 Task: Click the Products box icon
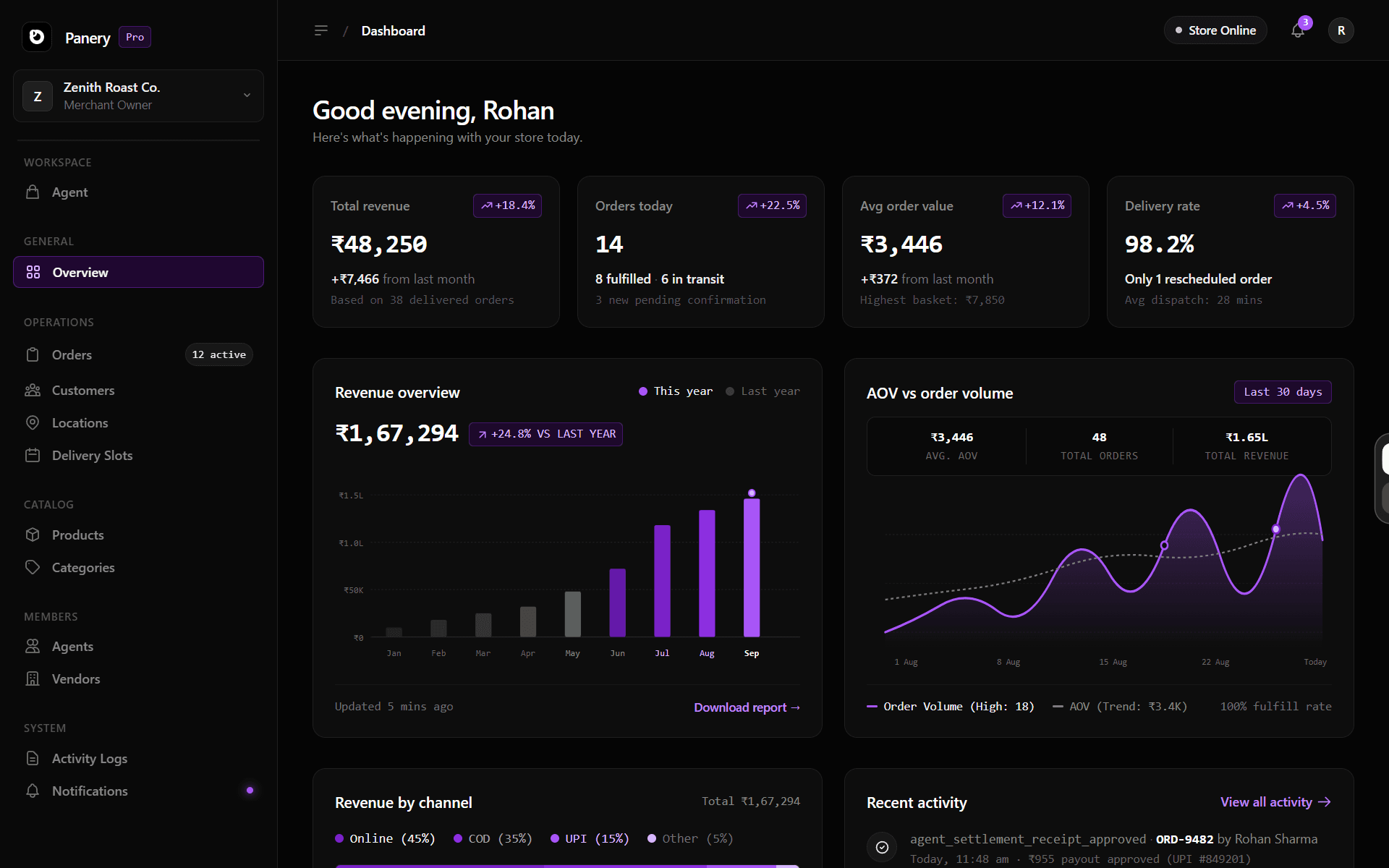33,535
